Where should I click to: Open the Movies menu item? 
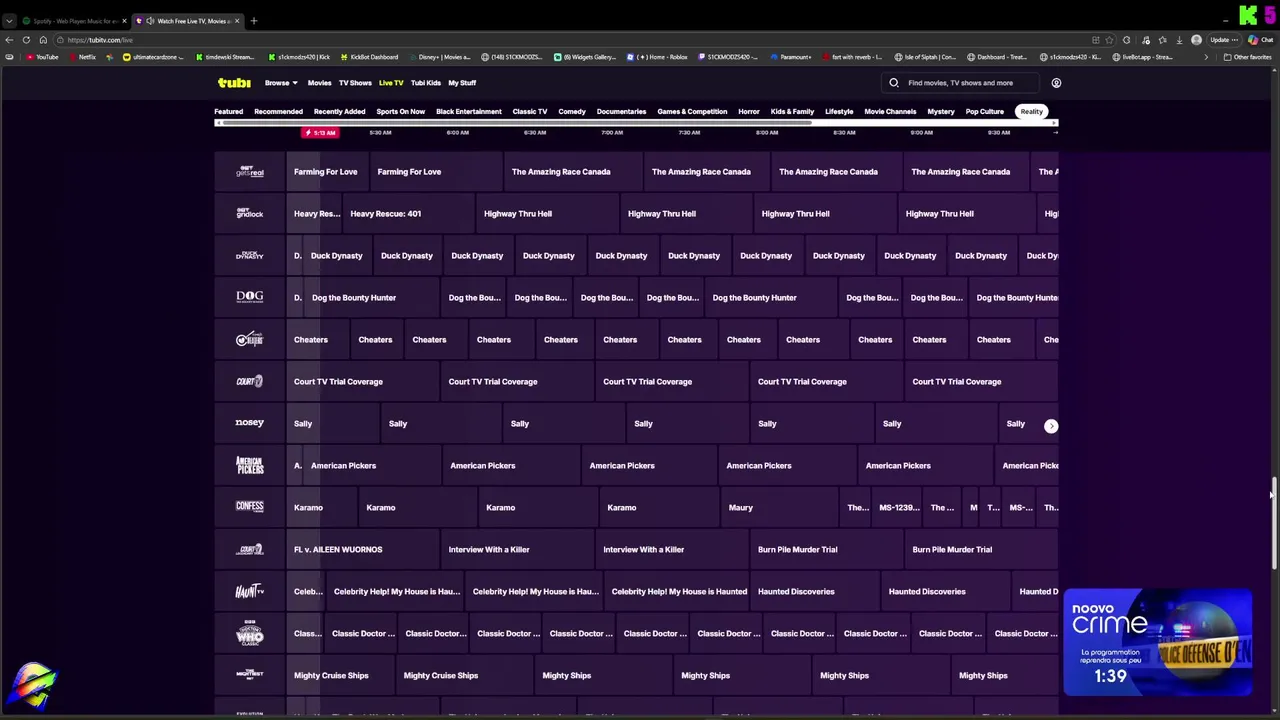[x=319, y=83]
